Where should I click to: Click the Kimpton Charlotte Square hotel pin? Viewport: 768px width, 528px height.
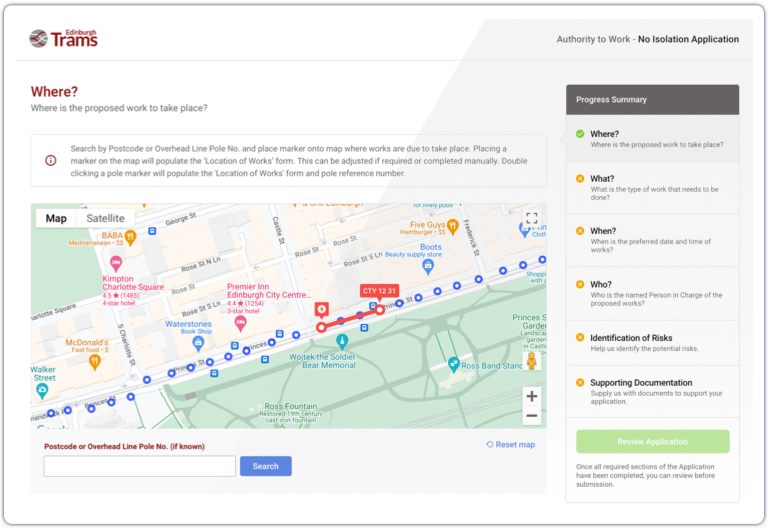116,264
